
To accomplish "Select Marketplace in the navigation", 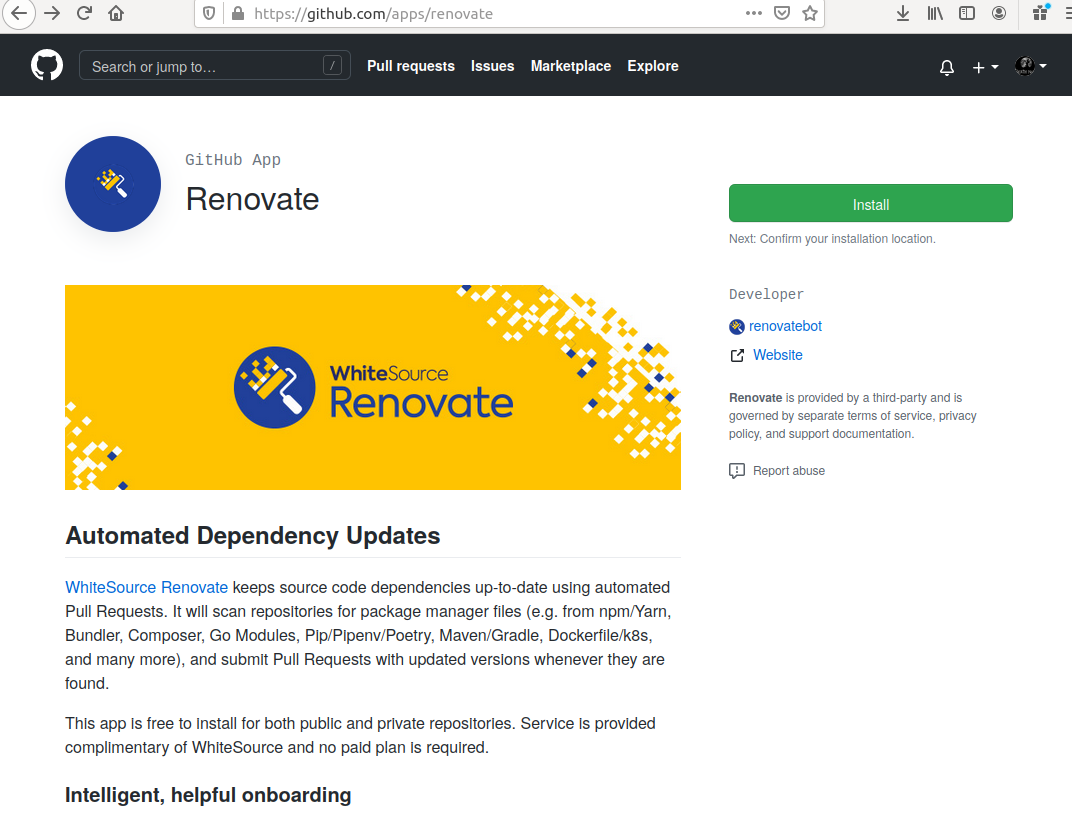I will (571, 66).
